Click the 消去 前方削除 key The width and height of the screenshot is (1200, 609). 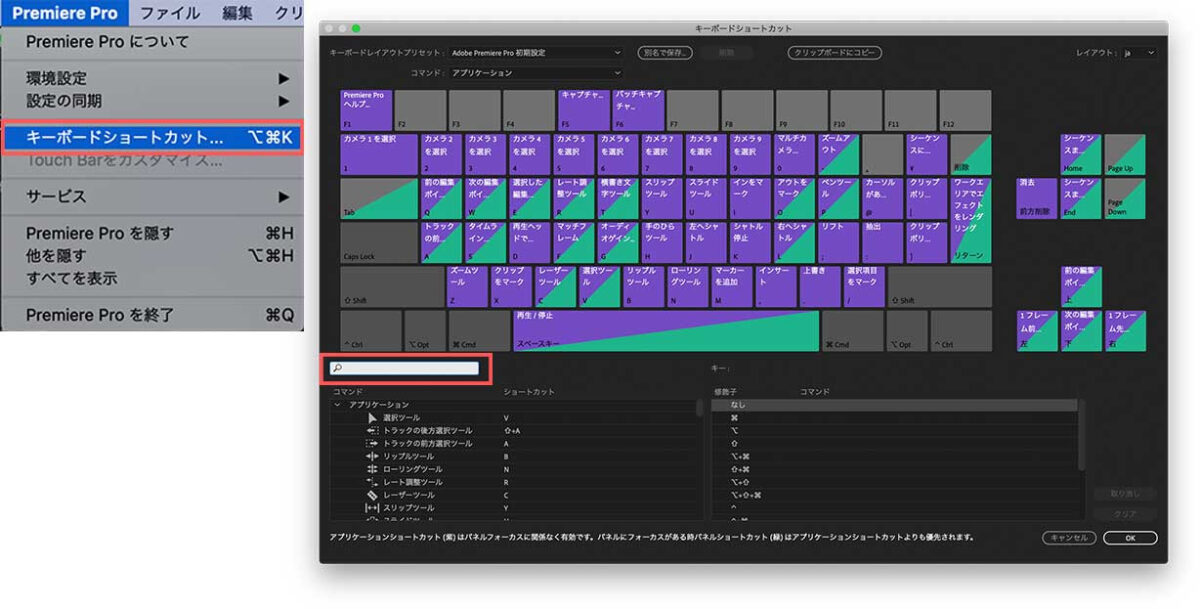click(1037, 198)
